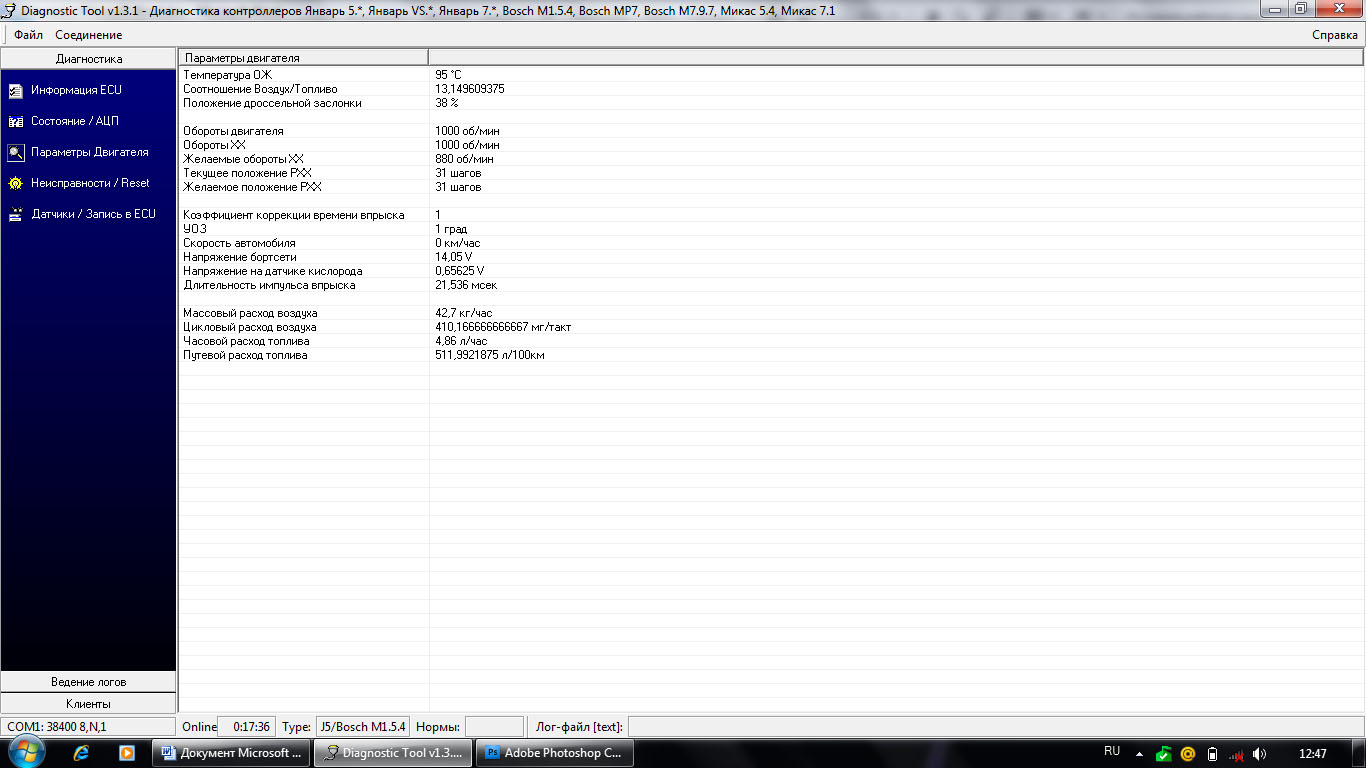Select the Обороты двигателя row
1366x768 pixels.
click(771, 131)
